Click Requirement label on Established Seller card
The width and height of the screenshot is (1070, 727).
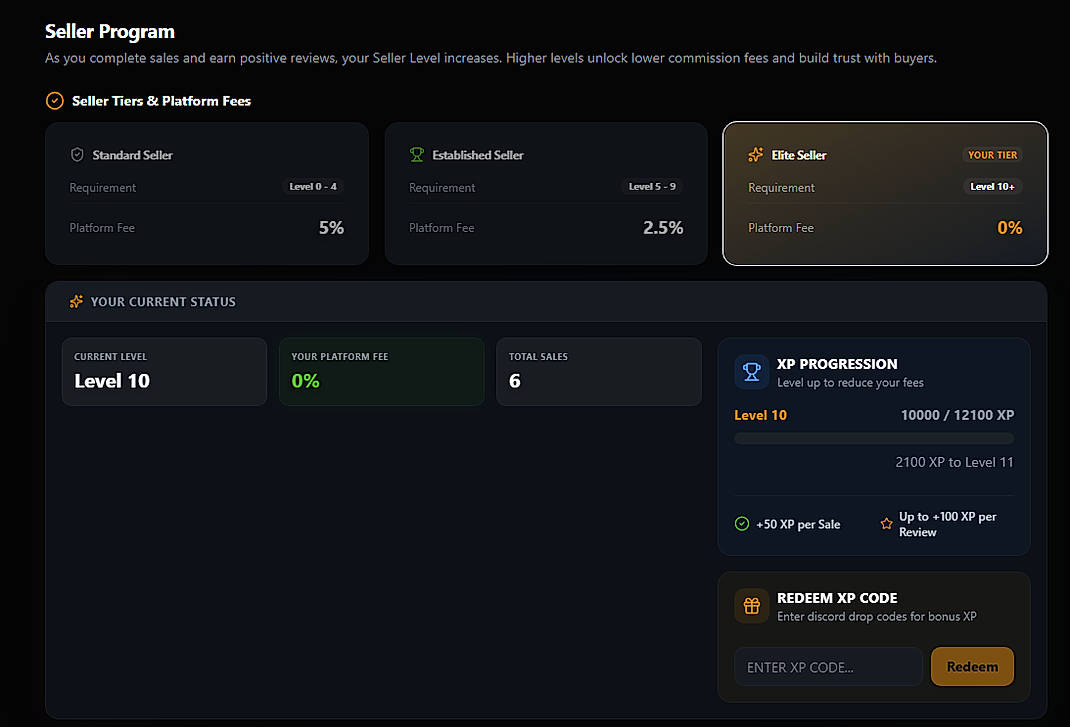[x=442, y=188]
